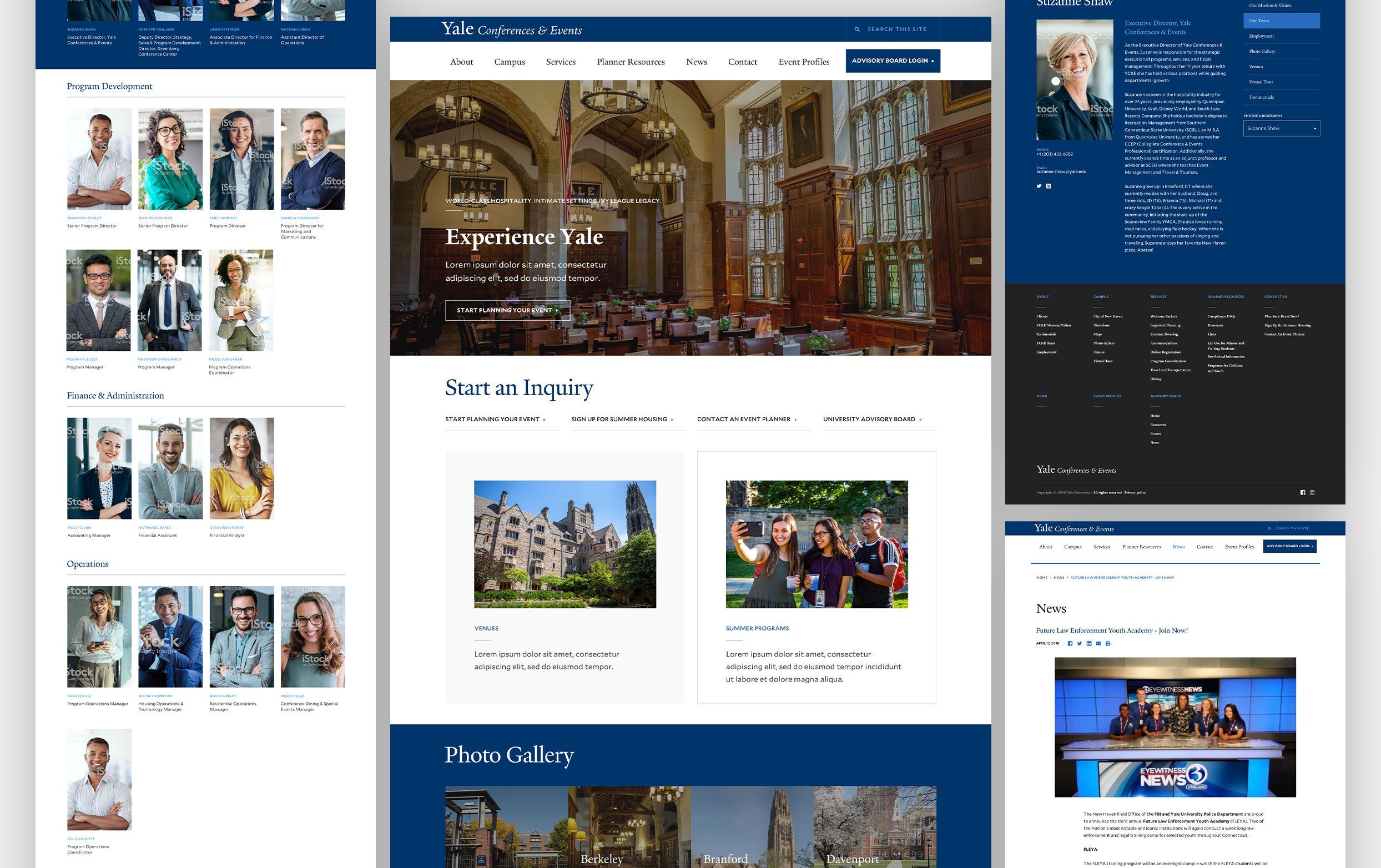Expand University Advisory Board arrow link
This screenshot has height=868, width=1381.
click(873, 420)
